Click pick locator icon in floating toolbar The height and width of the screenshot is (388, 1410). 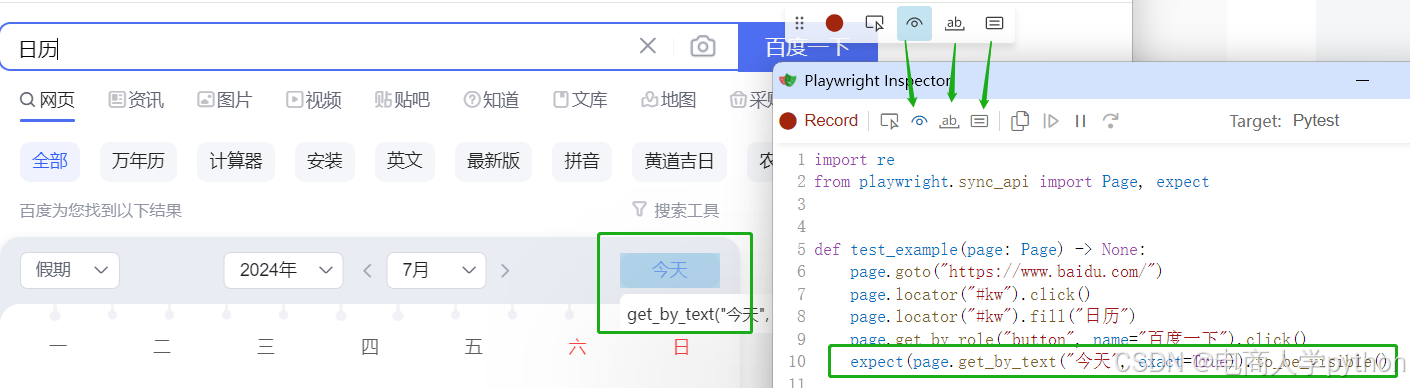[x=875, y=23]
